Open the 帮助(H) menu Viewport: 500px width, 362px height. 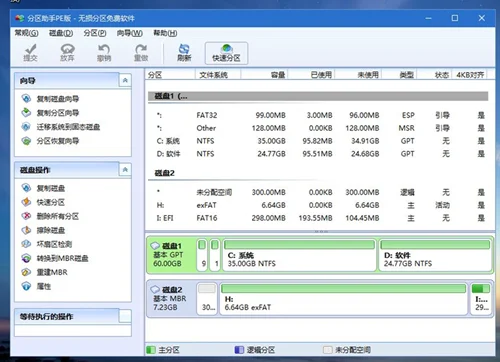tap(165, 33)
